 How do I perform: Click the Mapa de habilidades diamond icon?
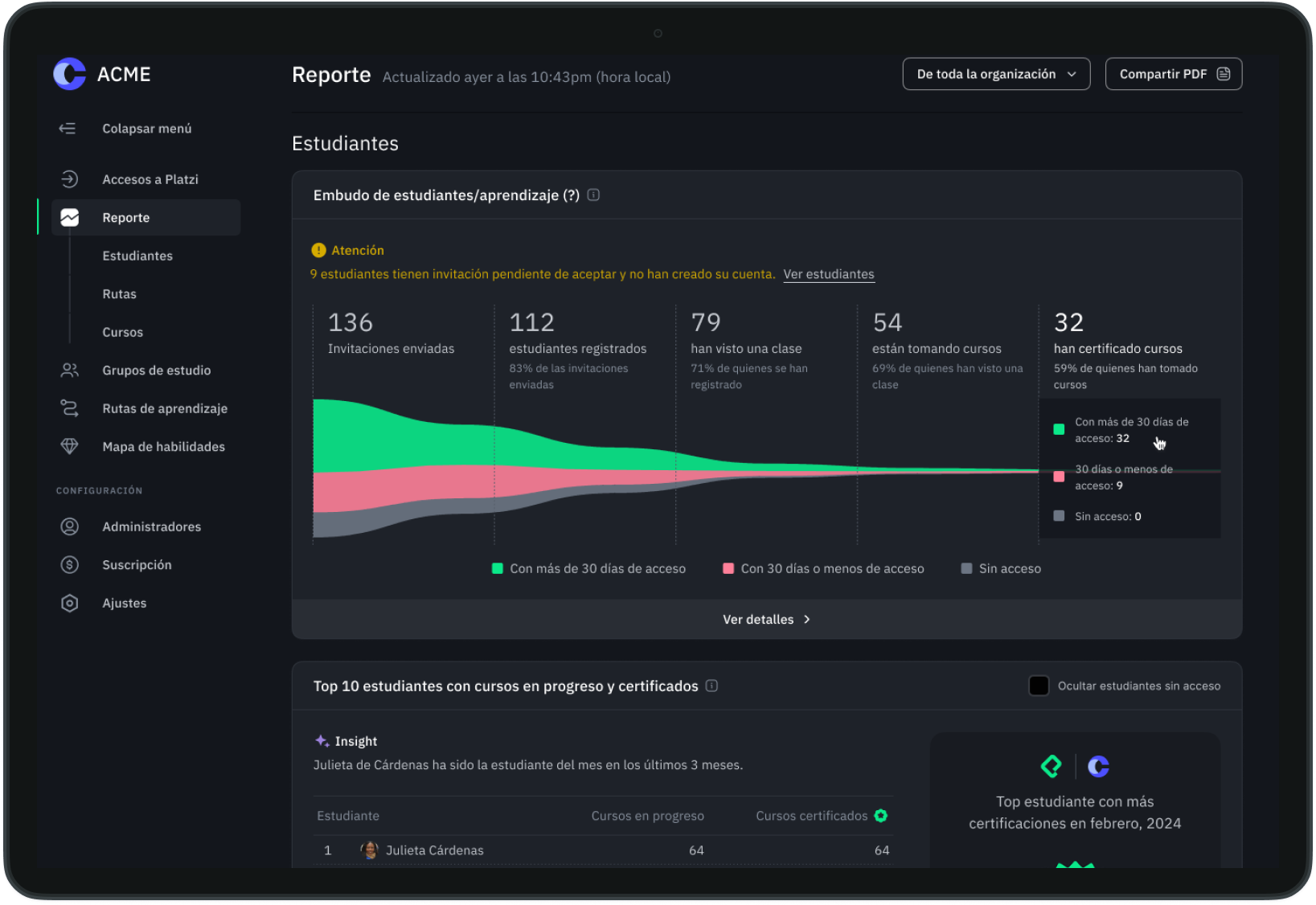tap(70, 446)
